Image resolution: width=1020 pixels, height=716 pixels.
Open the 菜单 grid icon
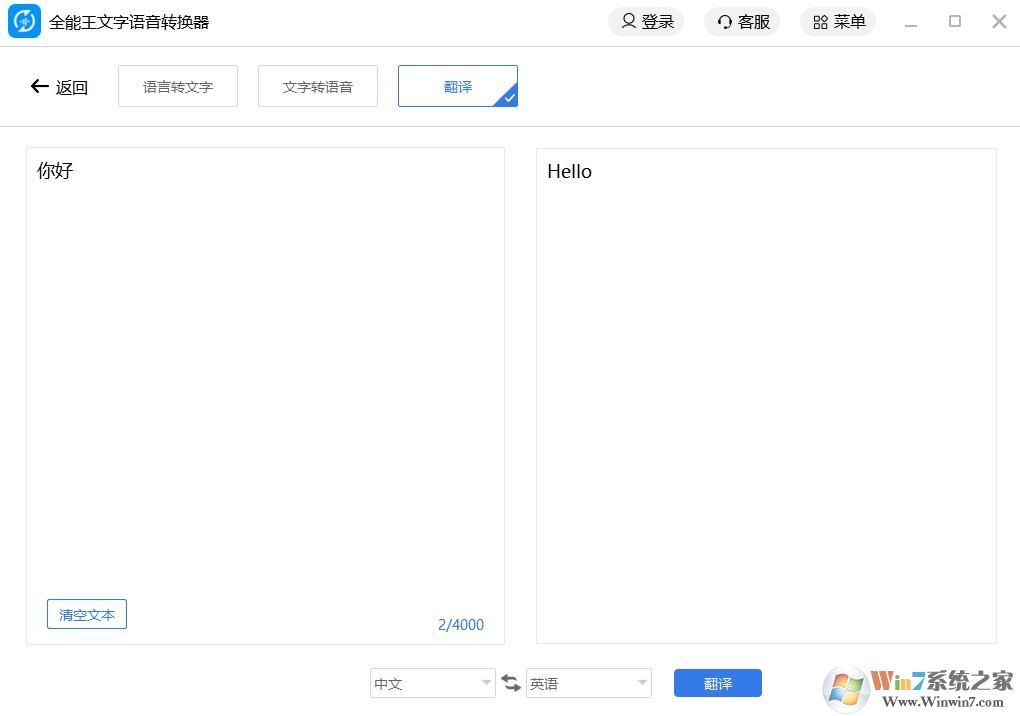point(838,21)
